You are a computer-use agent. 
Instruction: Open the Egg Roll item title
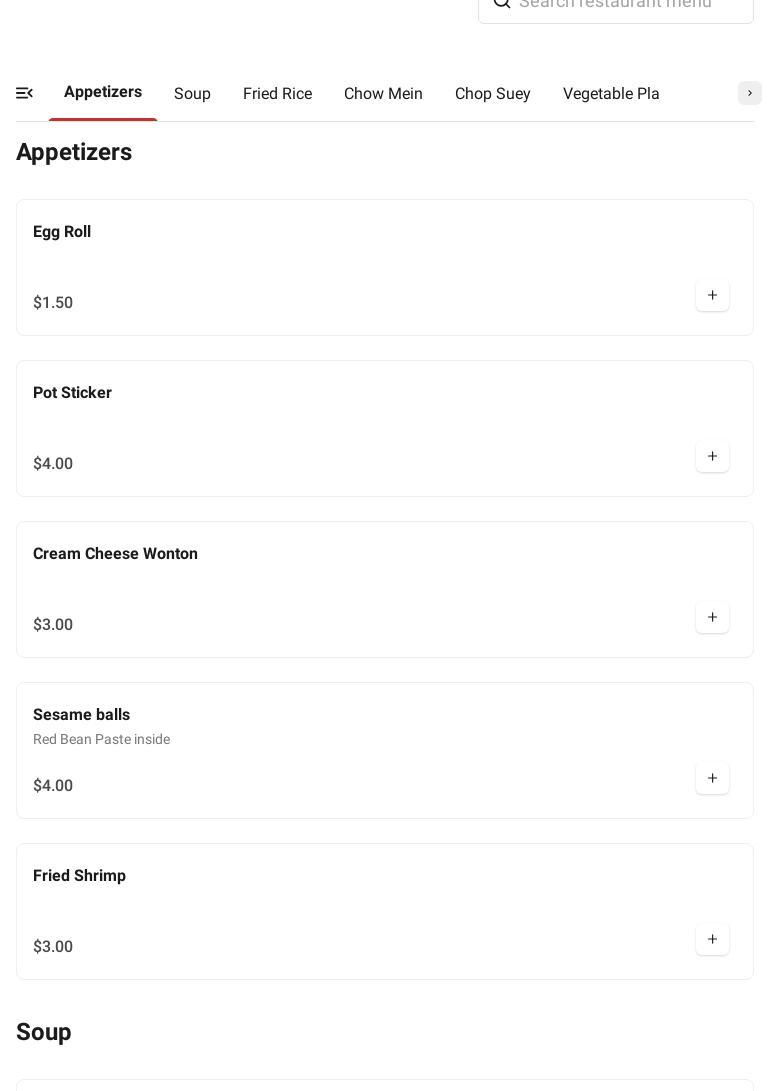point(62,232)
